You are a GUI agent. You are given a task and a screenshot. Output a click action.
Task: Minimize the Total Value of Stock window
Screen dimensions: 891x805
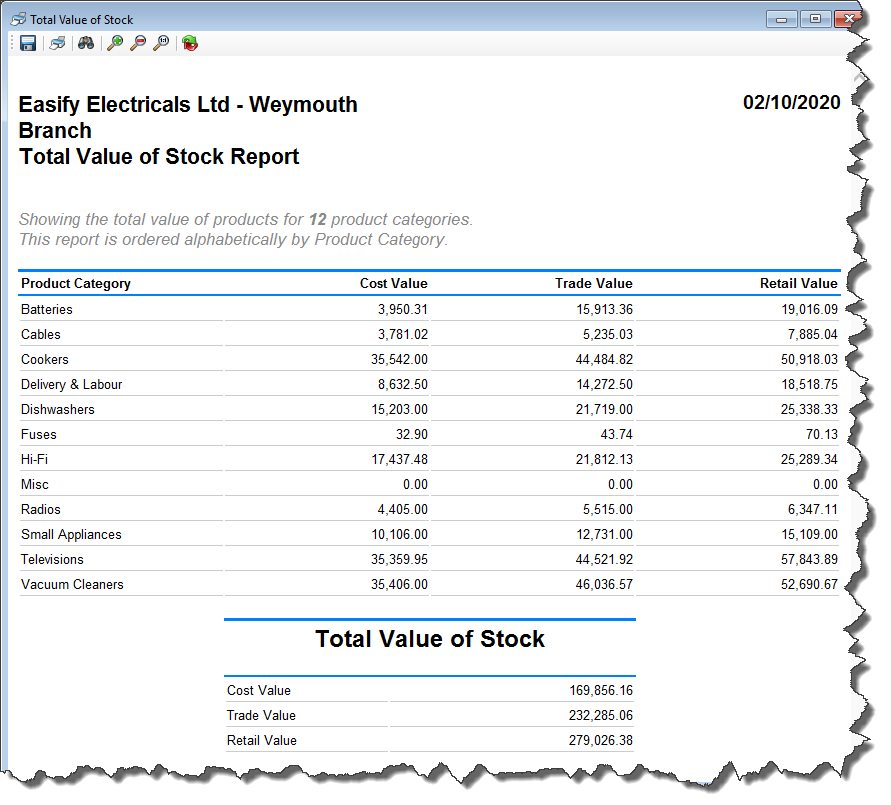coord(781,19)
